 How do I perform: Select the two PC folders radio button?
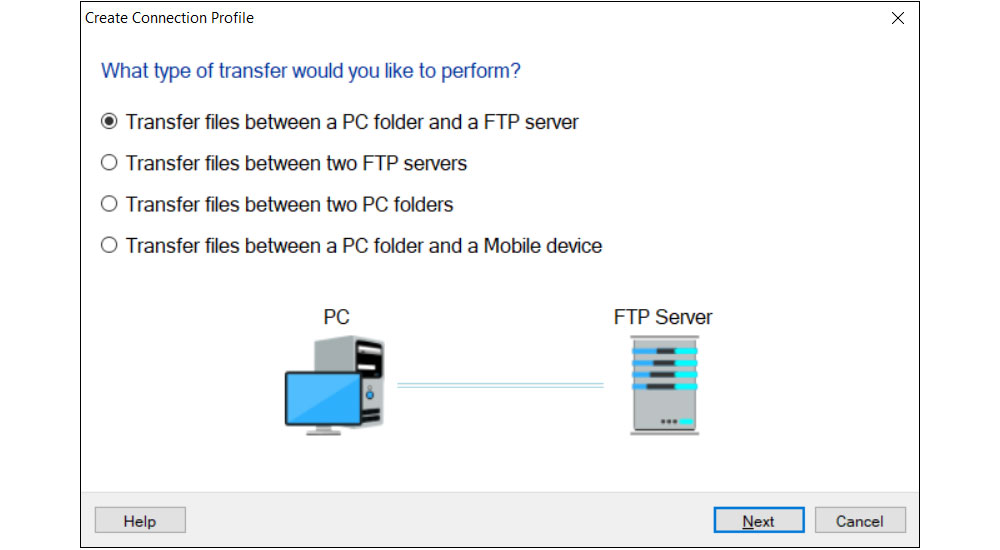110,204
